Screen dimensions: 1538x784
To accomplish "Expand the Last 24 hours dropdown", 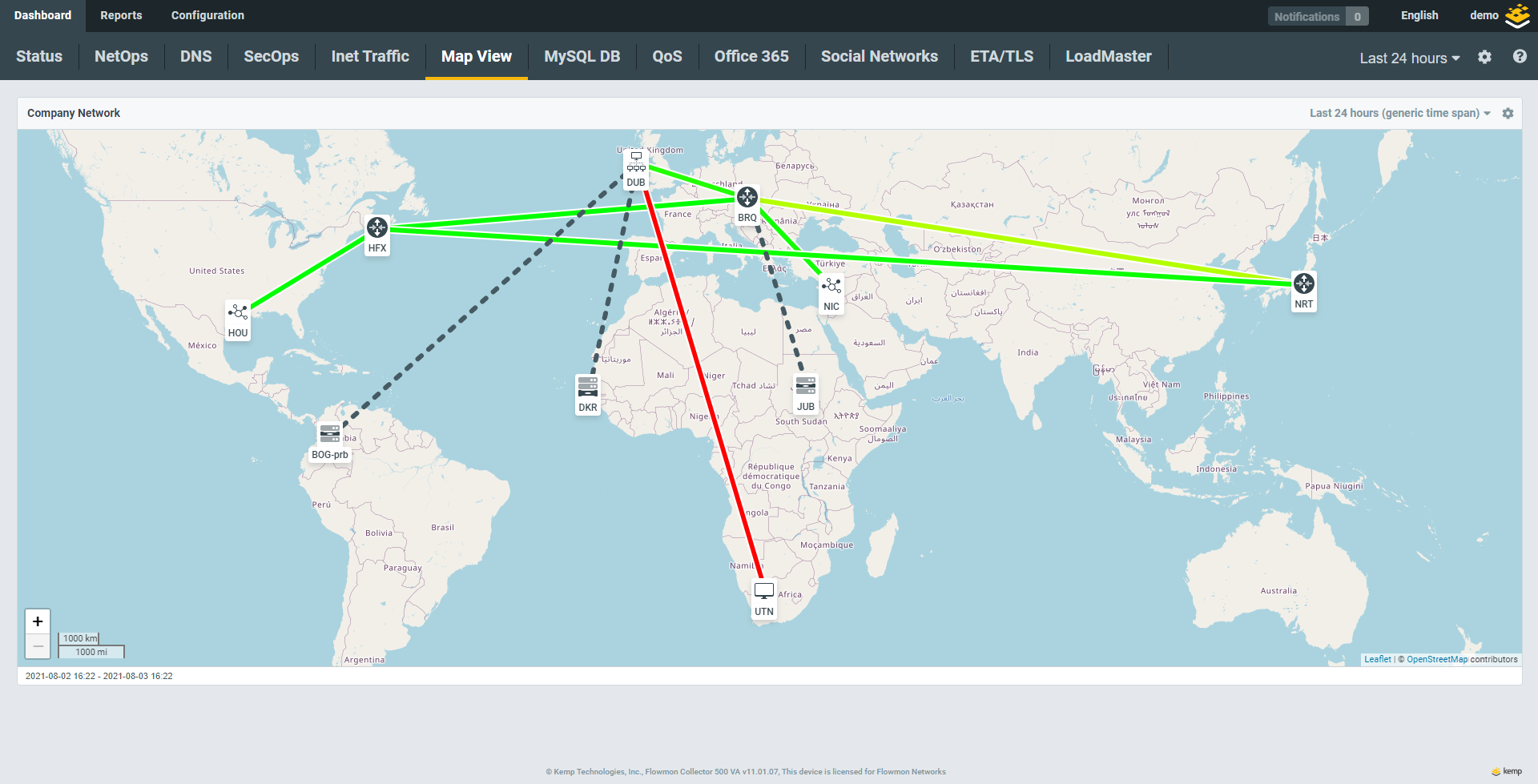I will 1409,58.
